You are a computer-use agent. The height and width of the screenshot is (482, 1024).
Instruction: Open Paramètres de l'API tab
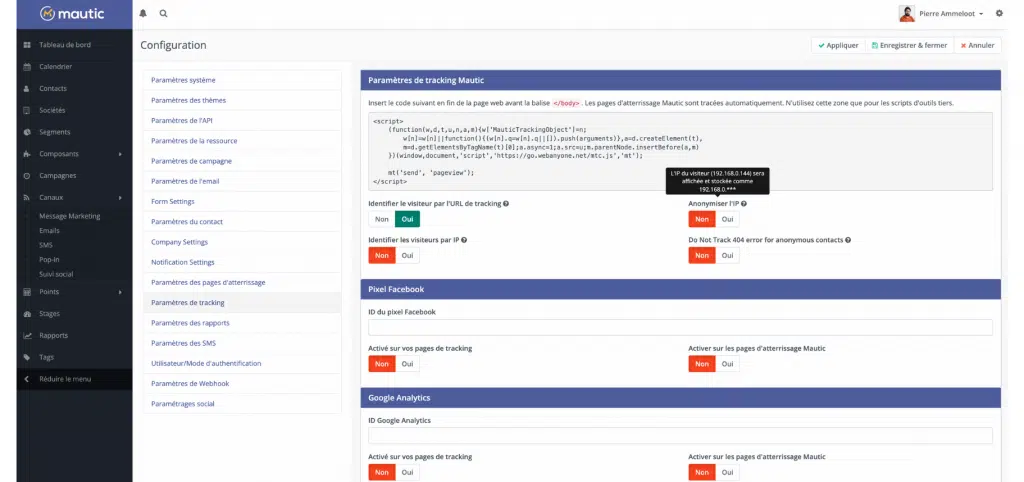click(x=242, y=120)
